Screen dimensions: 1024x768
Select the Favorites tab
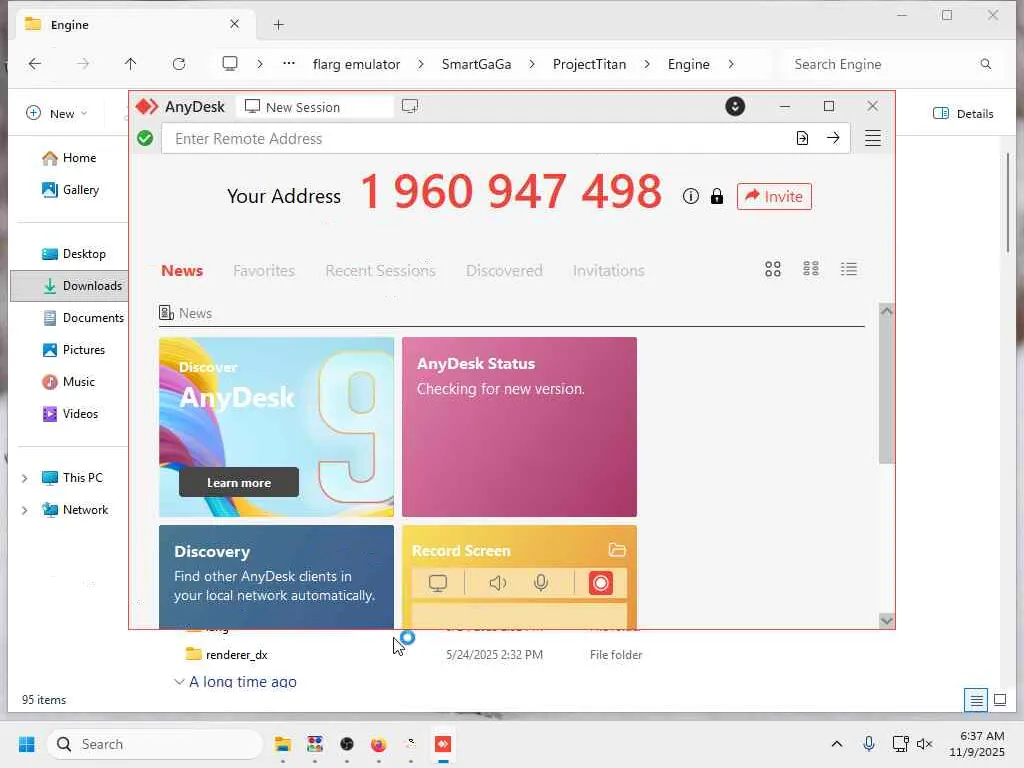click(x=264, y=270)
